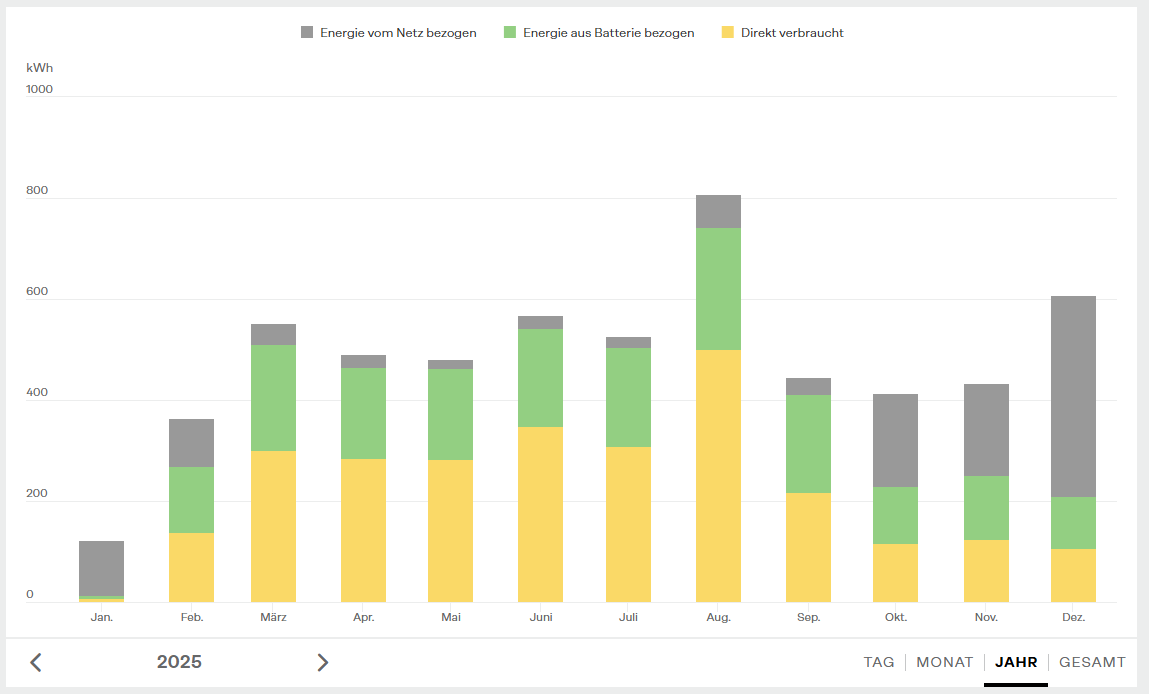This screenshot has width=1149, height=694.
Task: Click the gray grid segment of Okt. bar
Action: (x=895, y=440)
